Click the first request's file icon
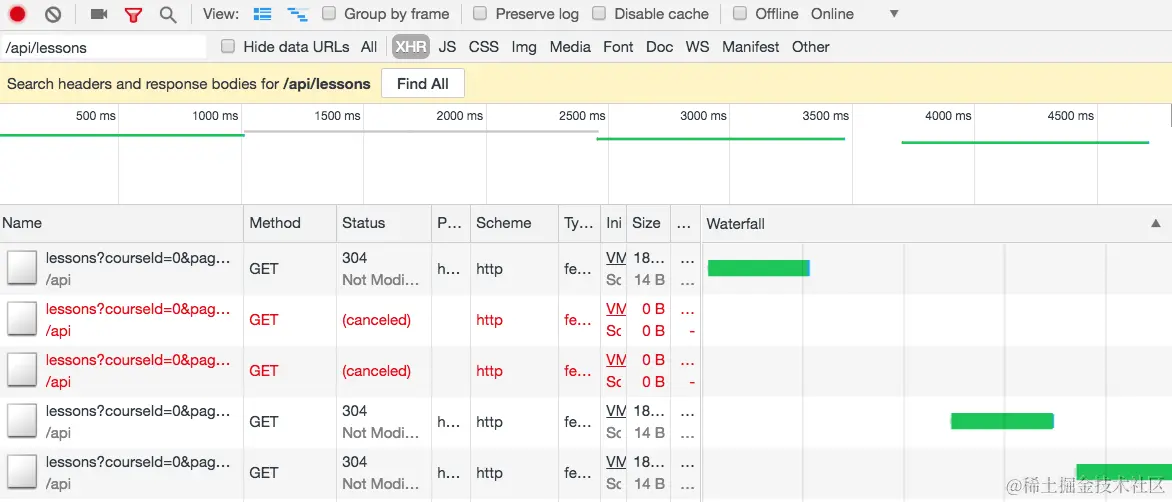 click(21, 268)
